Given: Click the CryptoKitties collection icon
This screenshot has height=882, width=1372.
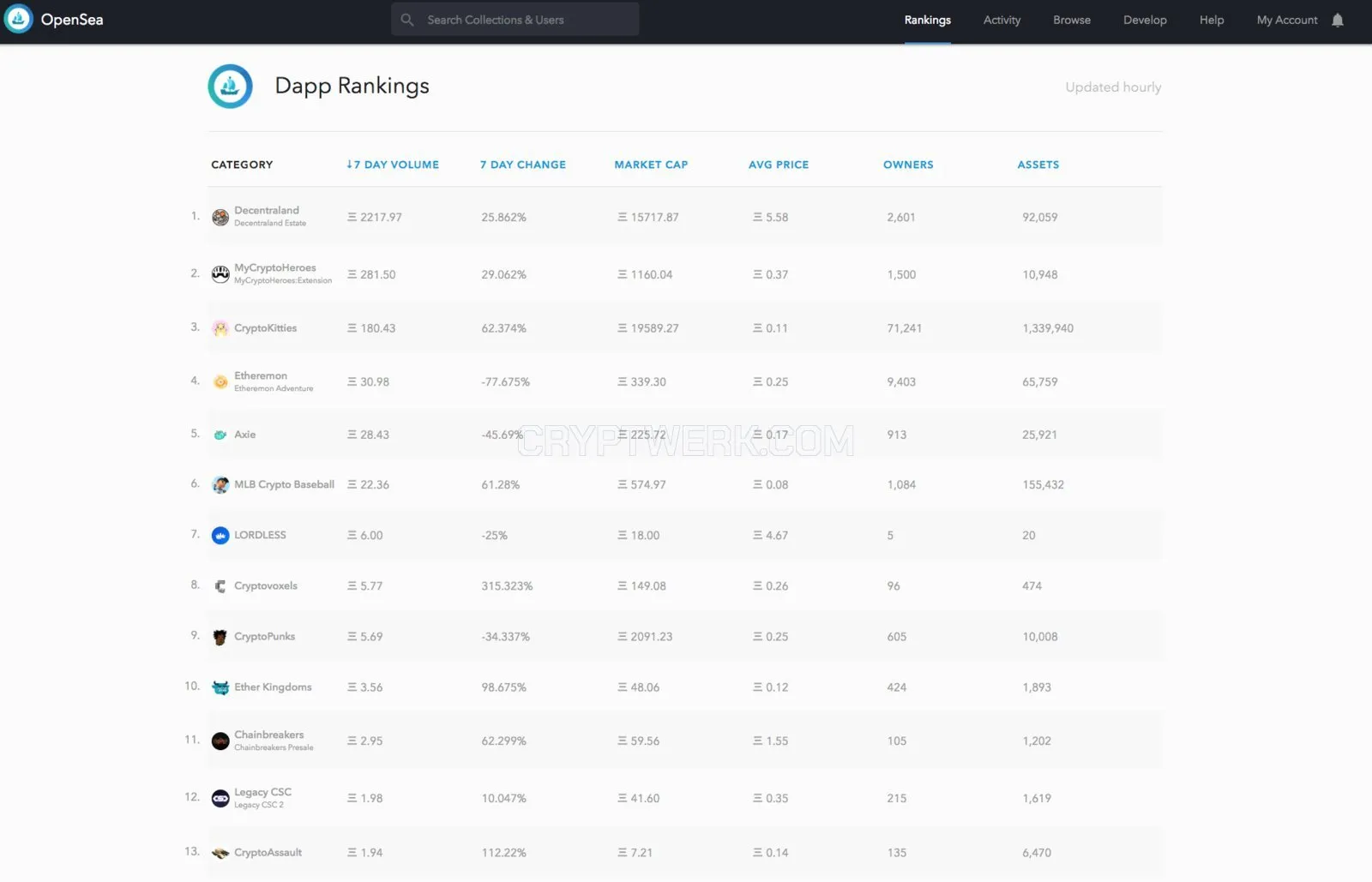Looking at the screenshot, I should point(220,328).
